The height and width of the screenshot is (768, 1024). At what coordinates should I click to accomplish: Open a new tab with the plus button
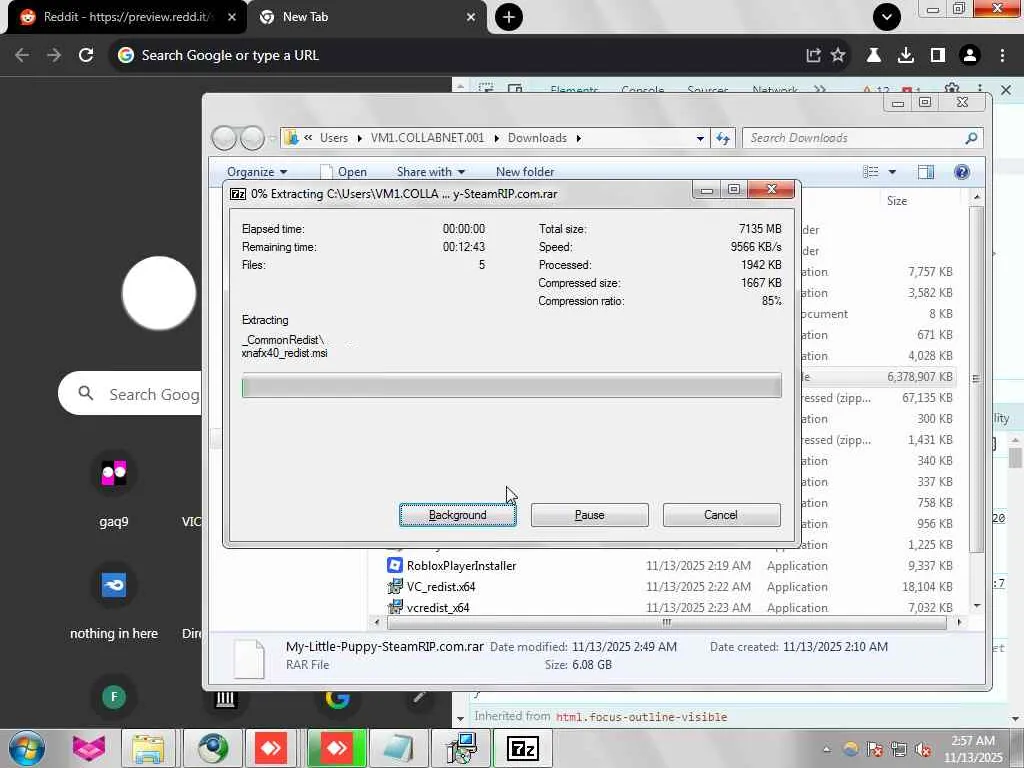point(509,17)
